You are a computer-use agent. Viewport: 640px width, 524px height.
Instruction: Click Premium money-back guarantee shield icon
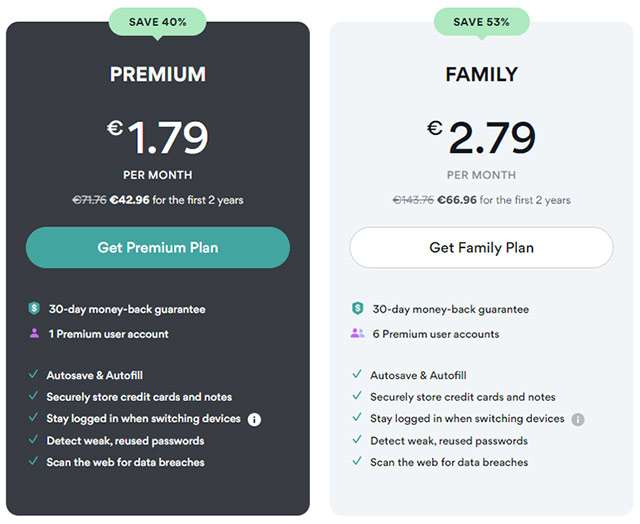click(x=34, y=309)
